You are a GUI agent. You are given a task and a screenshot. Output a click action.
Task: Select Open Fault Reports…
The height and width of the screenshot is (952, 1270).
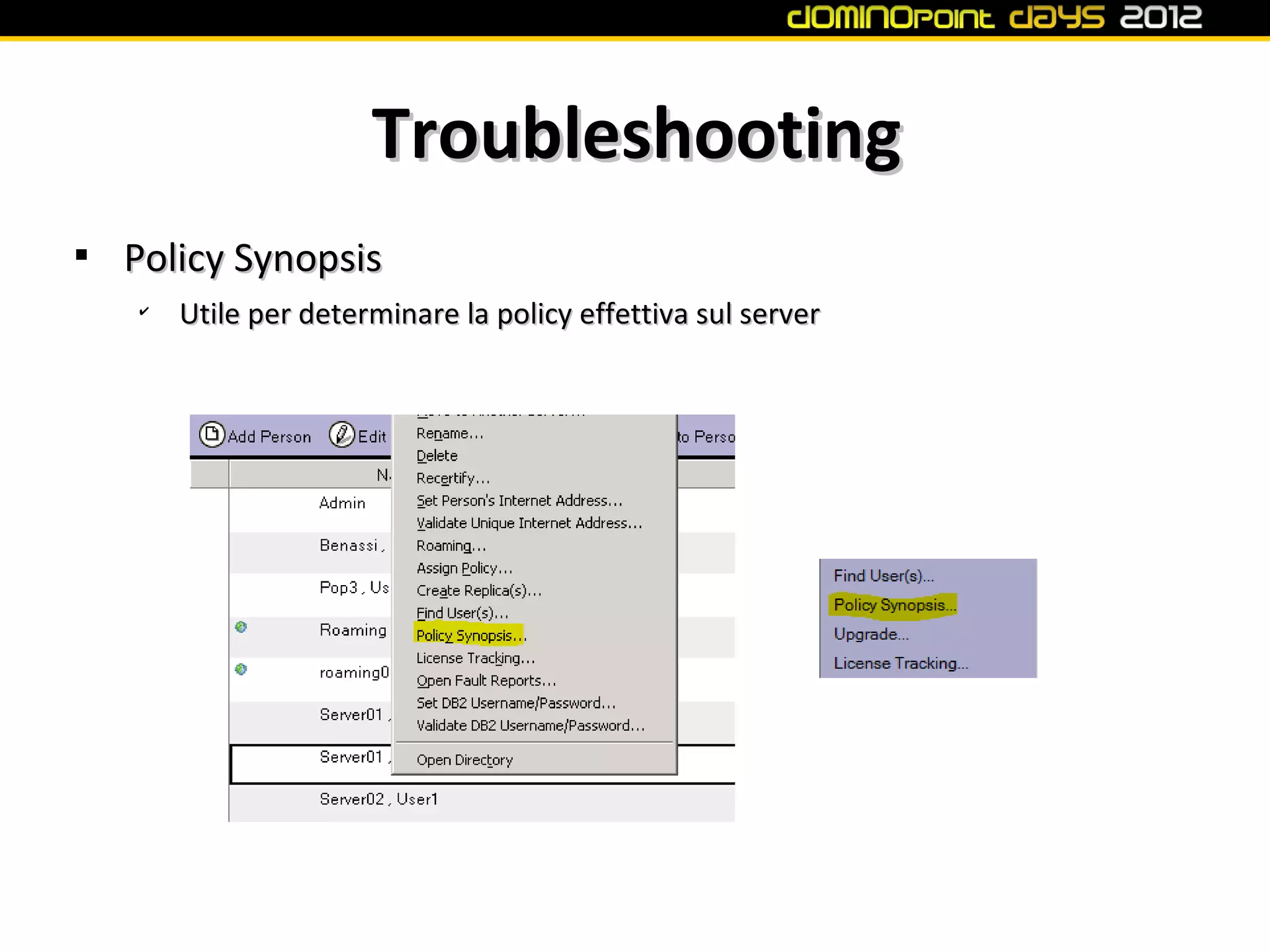(x=486, y=681)
